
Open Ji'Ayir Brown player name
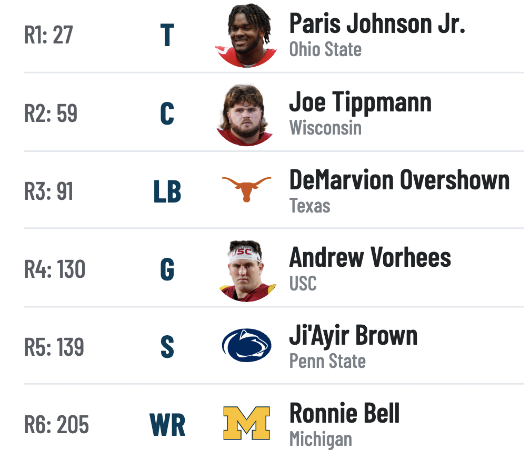(353, 336)
